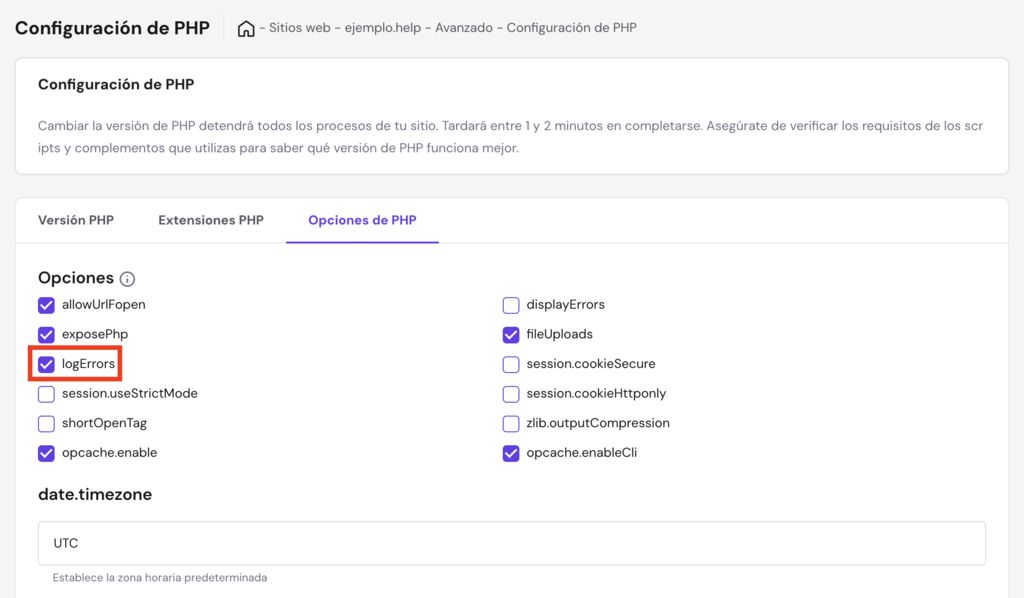Disable logErrors logging
Viewport: 1024px width, 598px height.
[45, 364]
